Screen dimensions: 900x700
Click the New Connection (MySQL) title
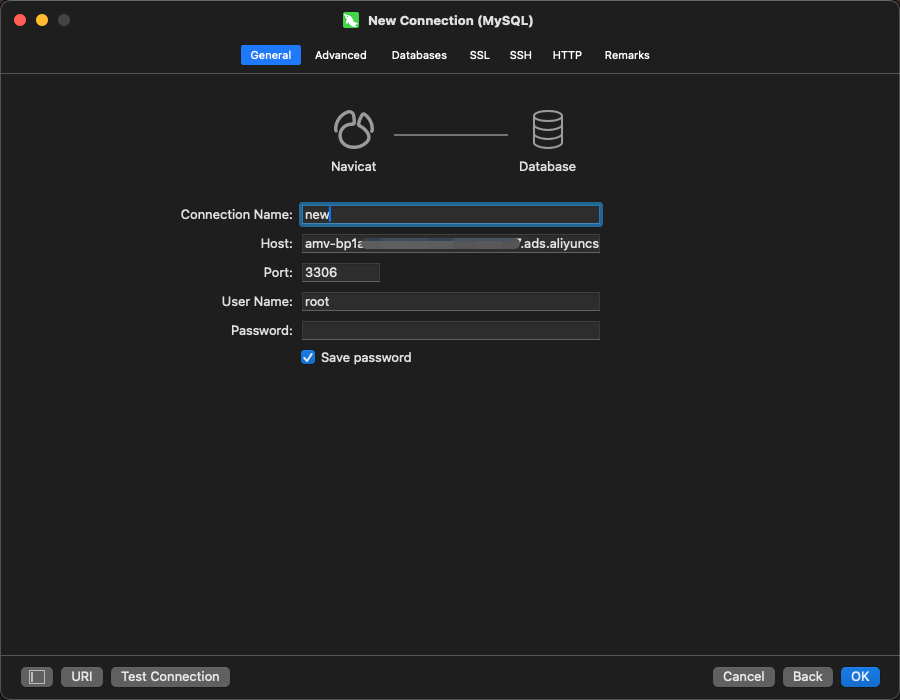(x=451, y=21)
